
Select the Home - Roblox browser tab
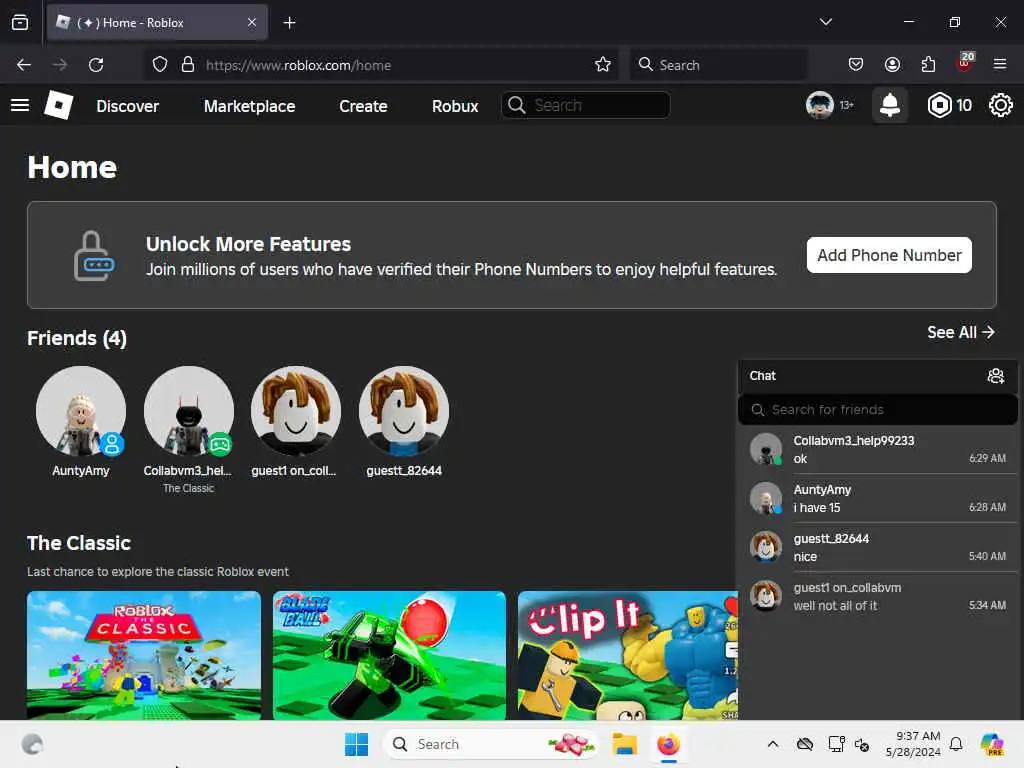click(157, 23)
